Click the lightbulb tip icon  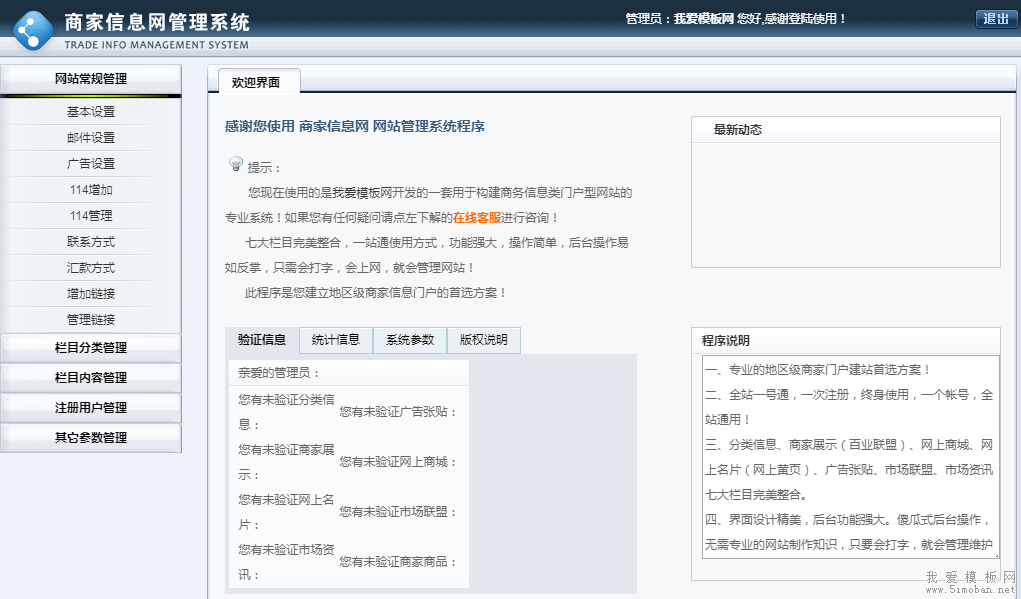point(236,164)
